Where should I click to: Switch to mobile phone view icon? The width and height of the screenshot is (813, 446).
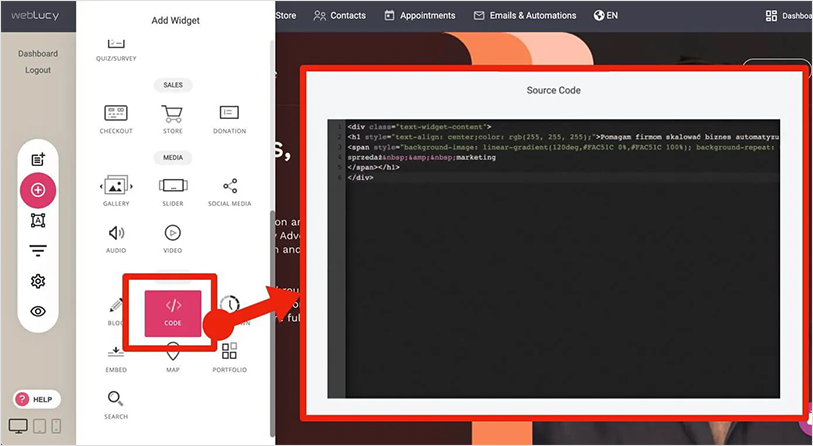pos(57,426)
